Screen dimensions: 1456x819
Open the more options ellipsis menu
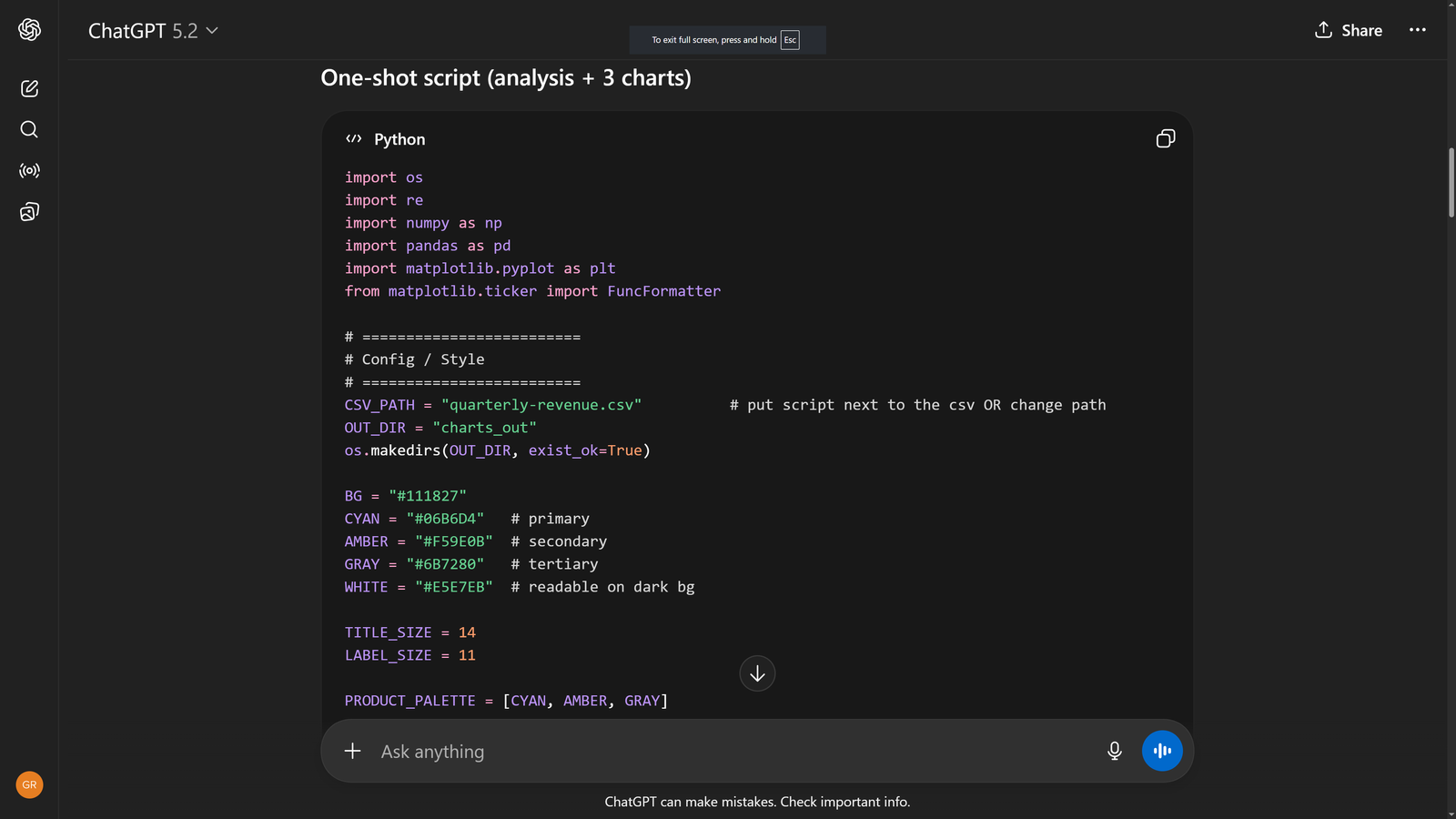(x=1417, y=30)
